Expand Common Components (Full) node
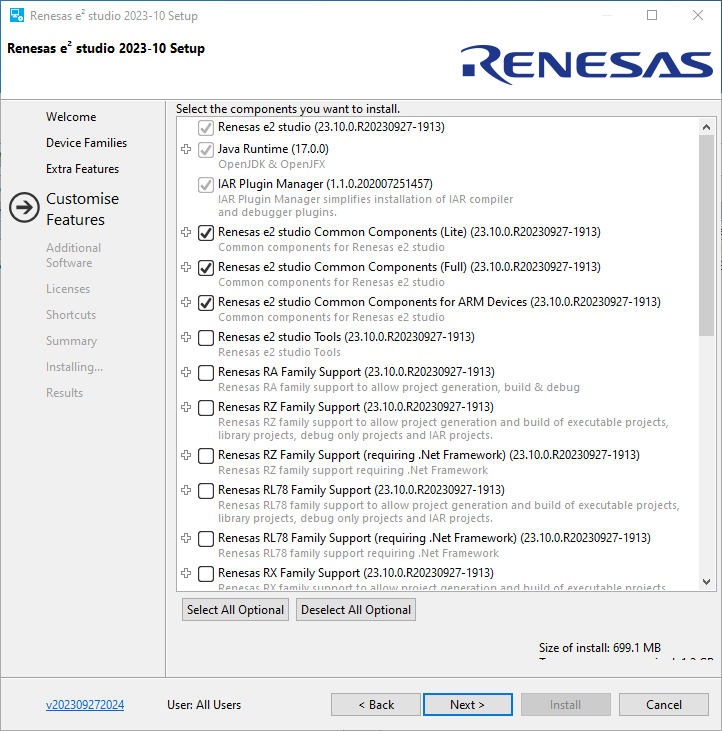 pyautogui.click(x=185, y=267)
